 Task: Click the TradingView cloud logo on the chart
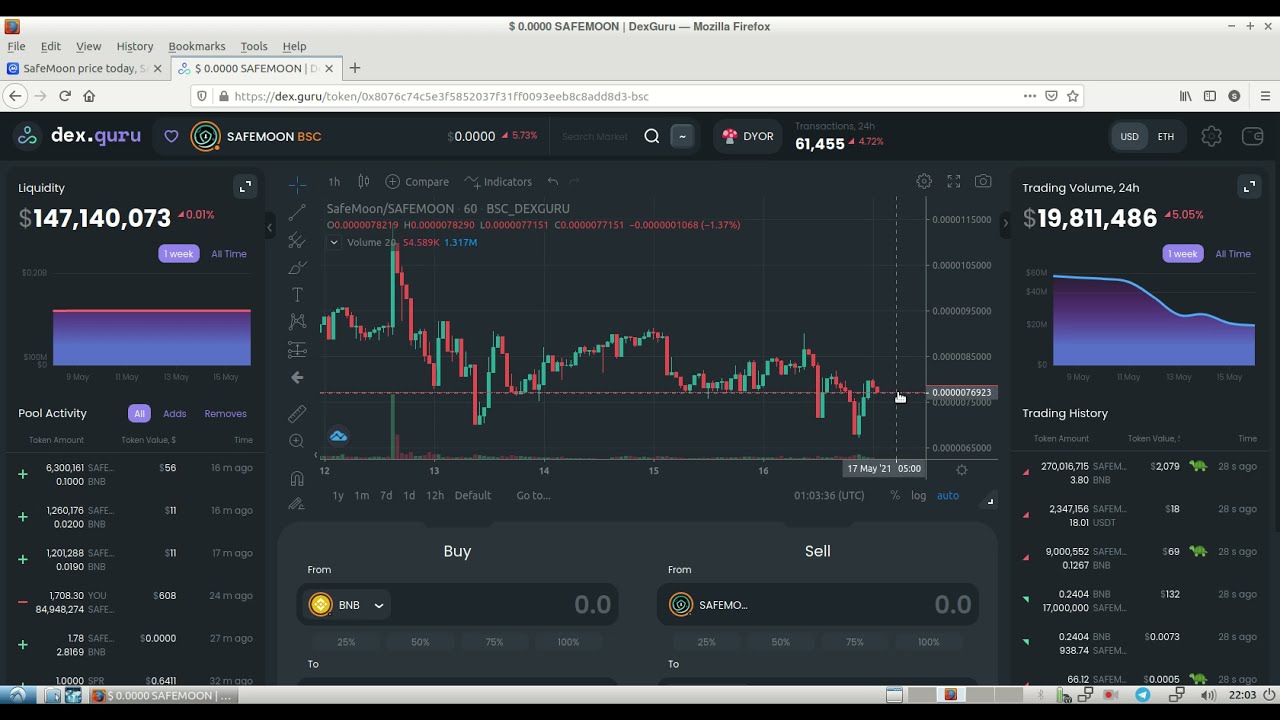click(x=338, y=436)
